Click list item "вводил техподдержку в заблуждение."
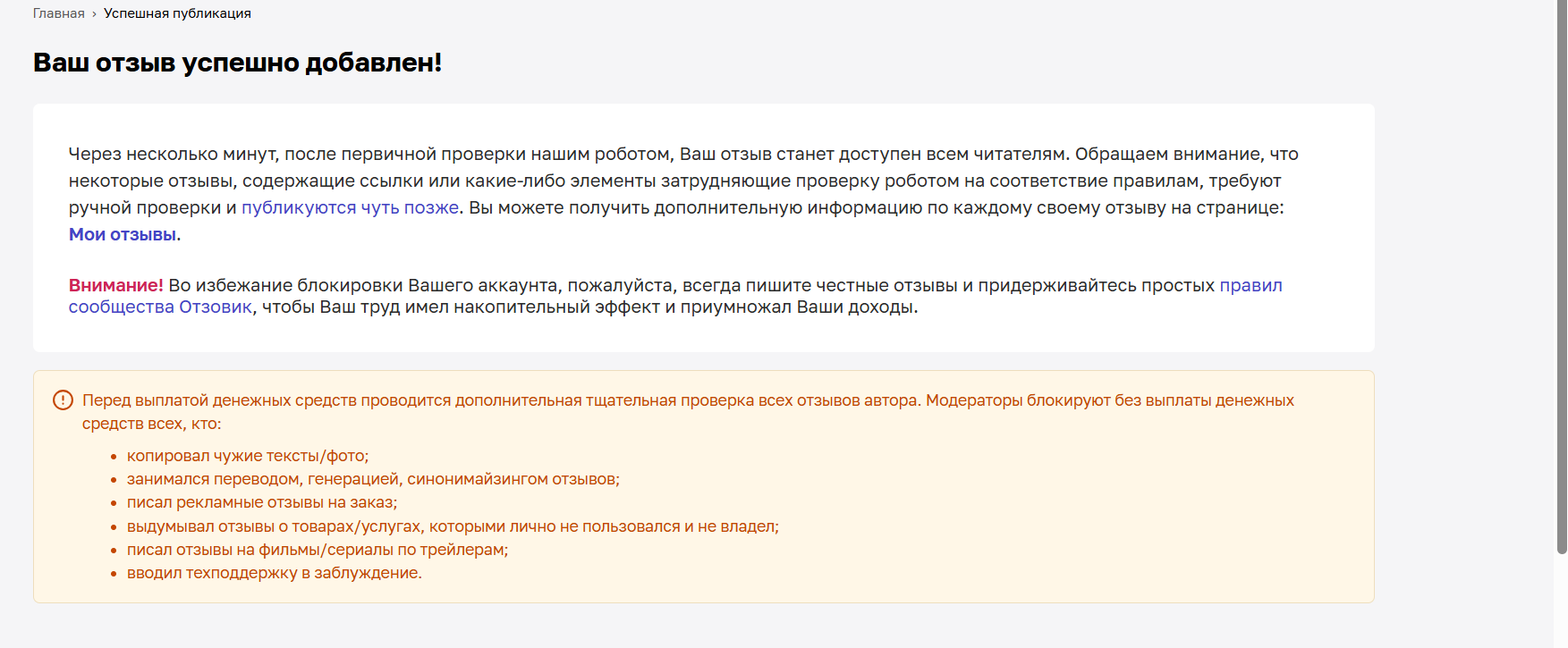Screen dimensions: 1568x648 point(275,573)
